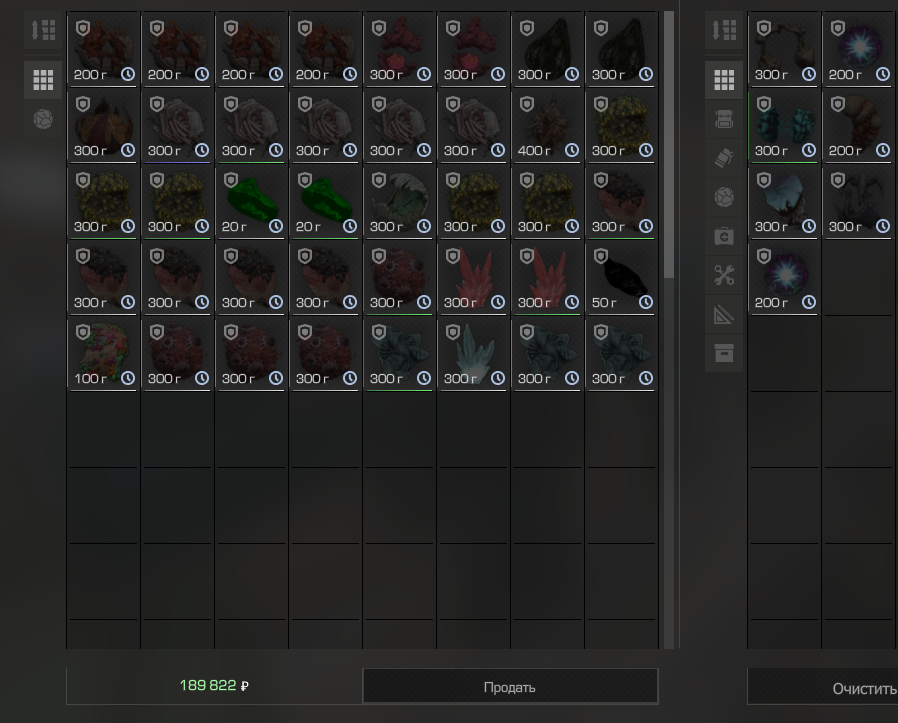Select the teal crystal 300 г item in the right panel

(784, 125)
